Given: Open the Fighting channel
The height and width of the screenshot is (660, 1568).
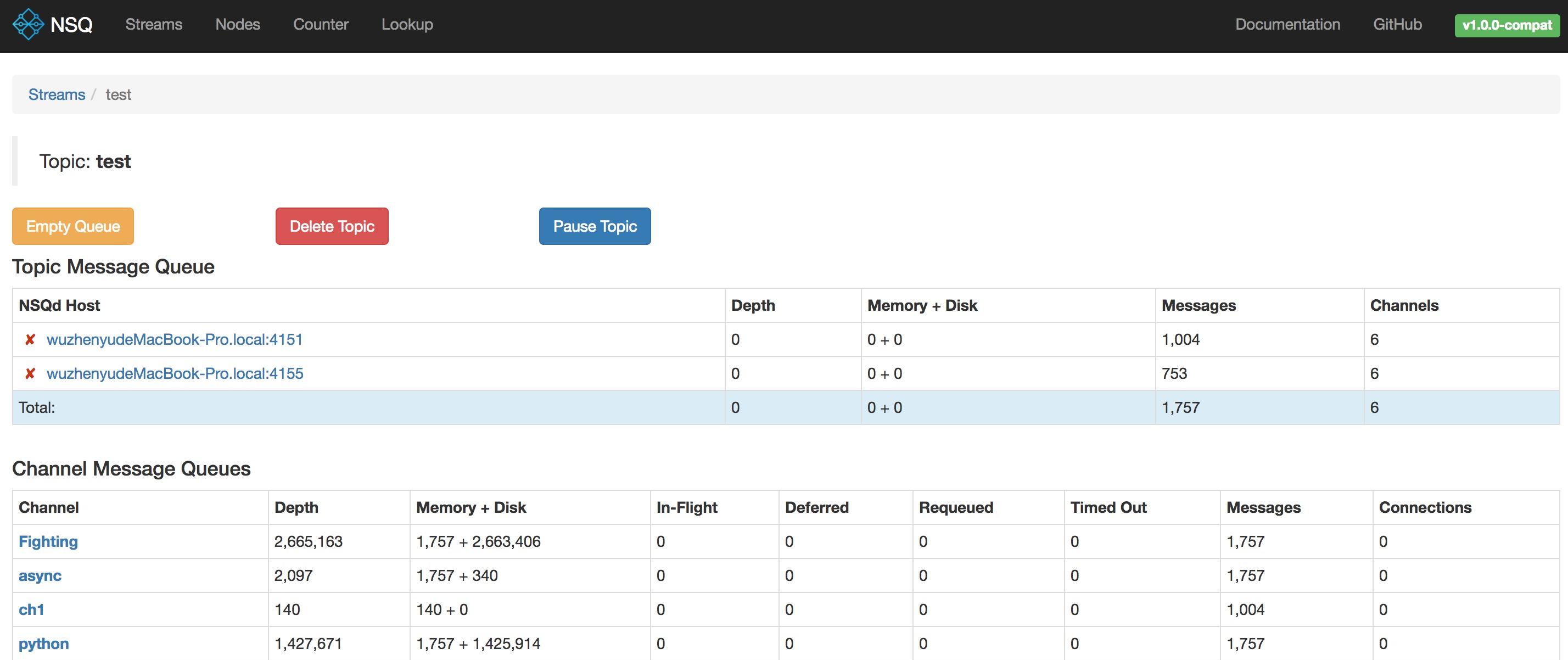Looking at the screenshot, I should (x=48, y=542).
